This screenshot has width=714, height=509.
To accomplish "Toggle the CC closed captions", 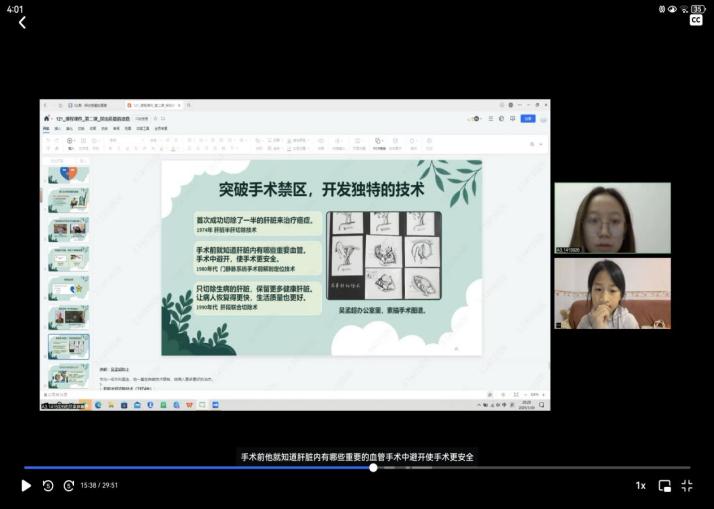I will (696, 20).
